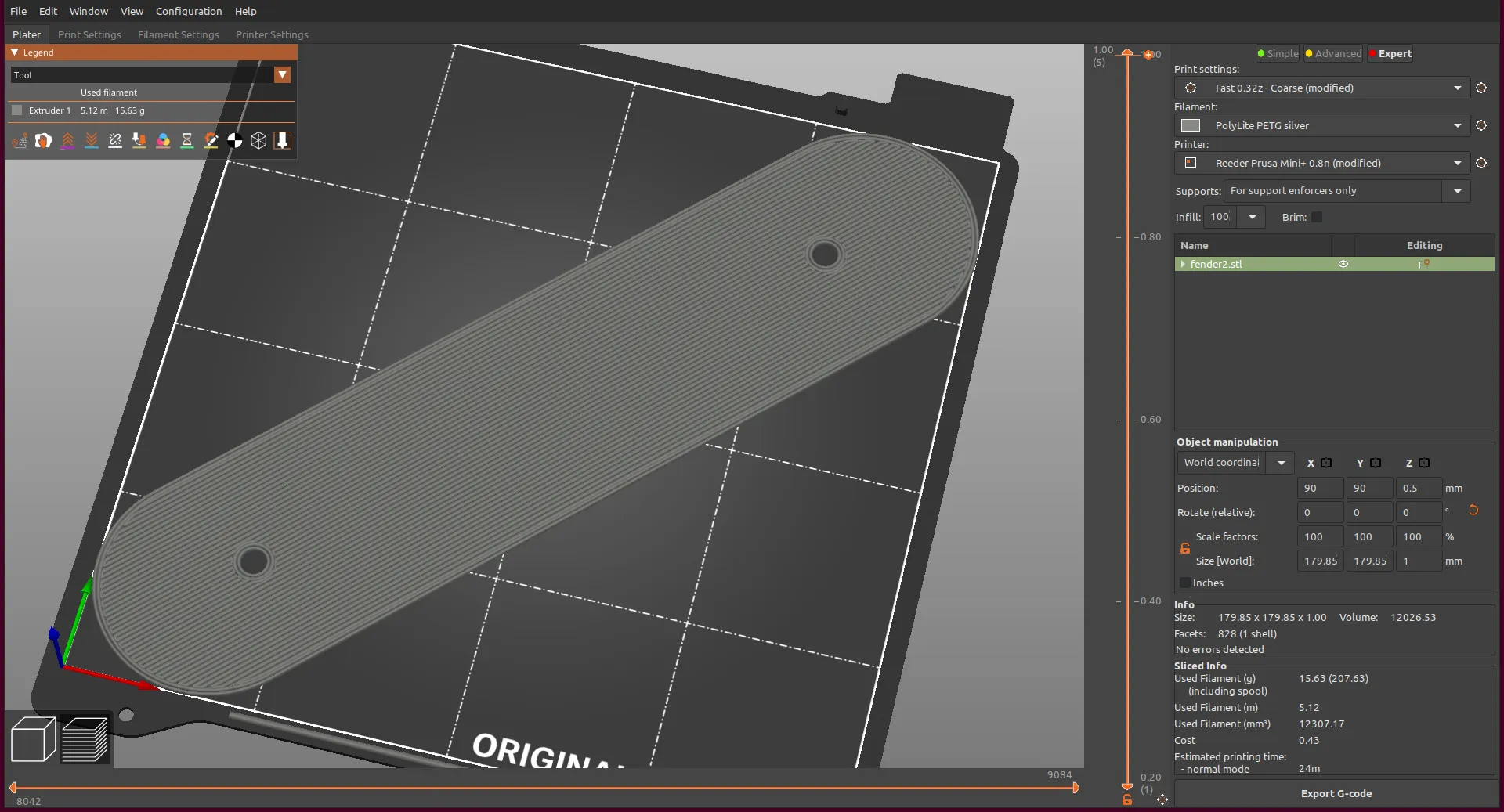Click the PolyLite PETG filament color swatch
The image size is (1504, 812).
tap(1191, 126)
